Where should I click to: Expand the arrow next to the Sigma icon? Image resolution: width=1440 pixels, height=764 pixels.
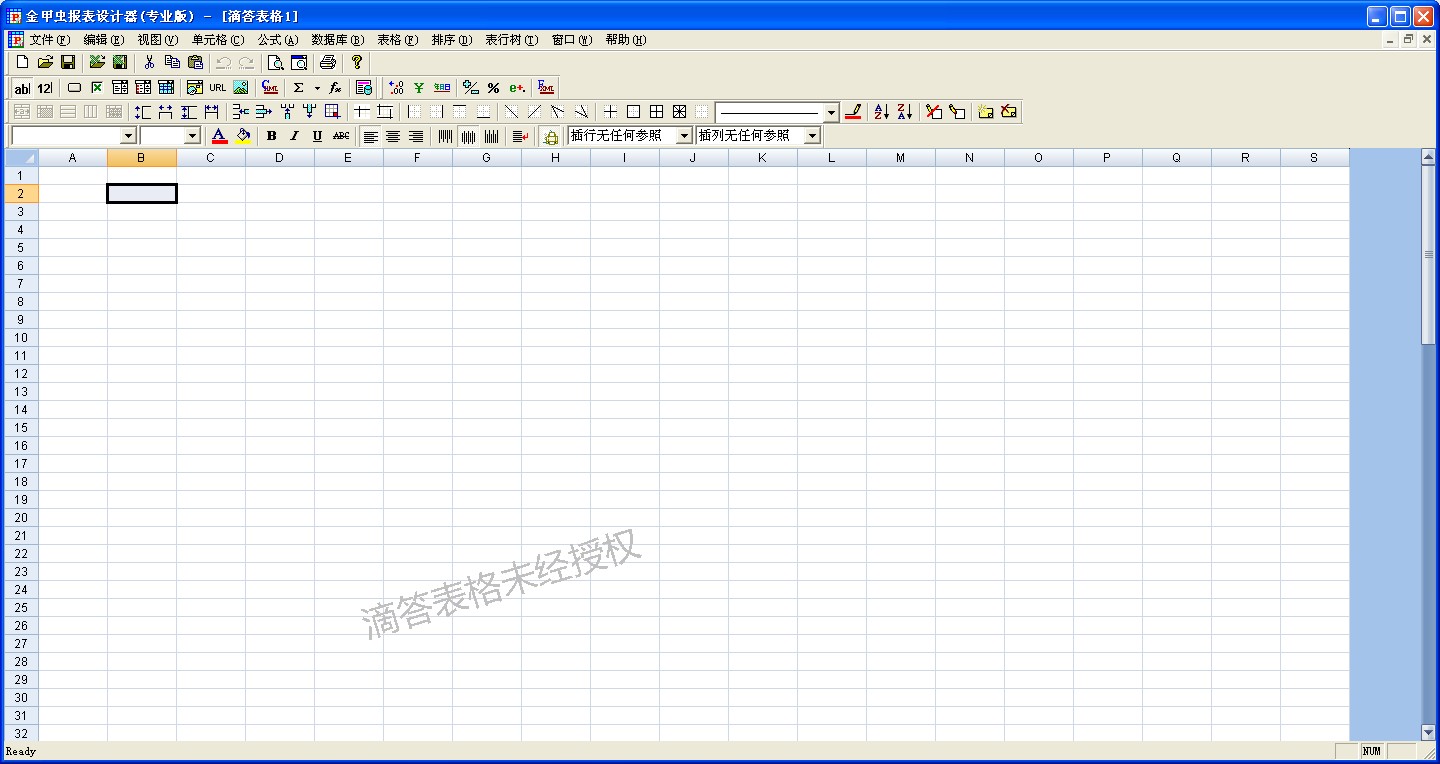[317, 88]
